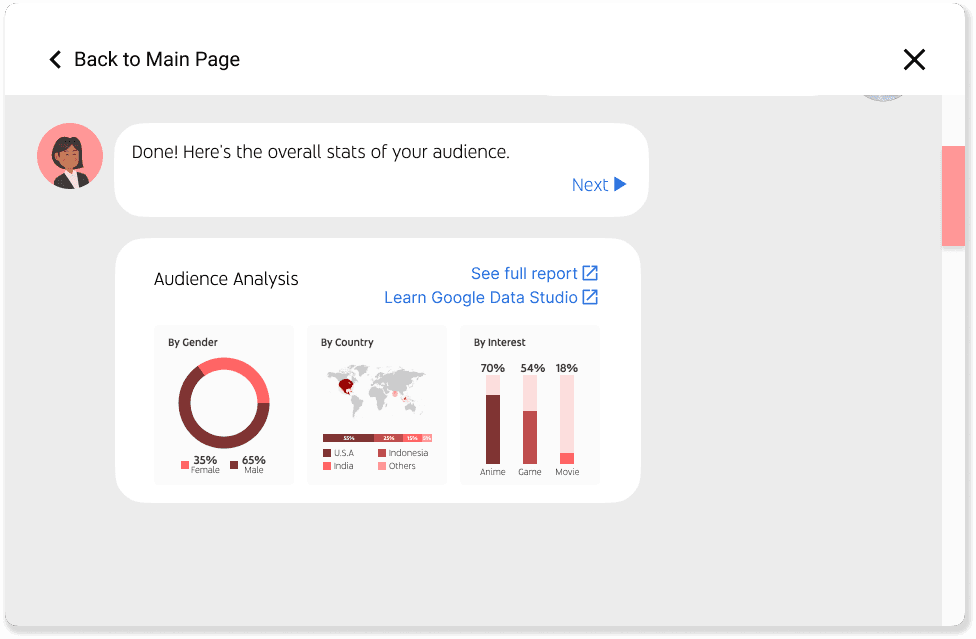Click the country percentage stacked bar
Screen dimensions: 976x639
[377, 438]
